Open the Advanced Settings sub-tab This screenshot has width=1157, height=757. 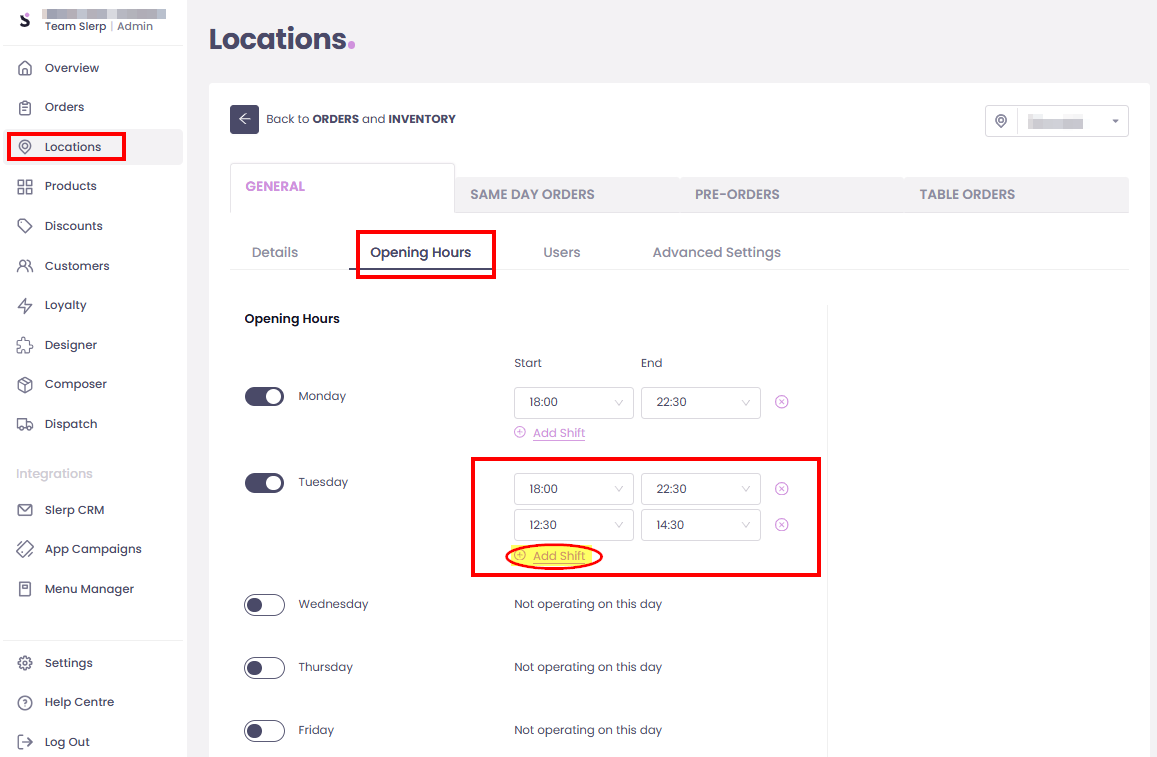point(716,252)
